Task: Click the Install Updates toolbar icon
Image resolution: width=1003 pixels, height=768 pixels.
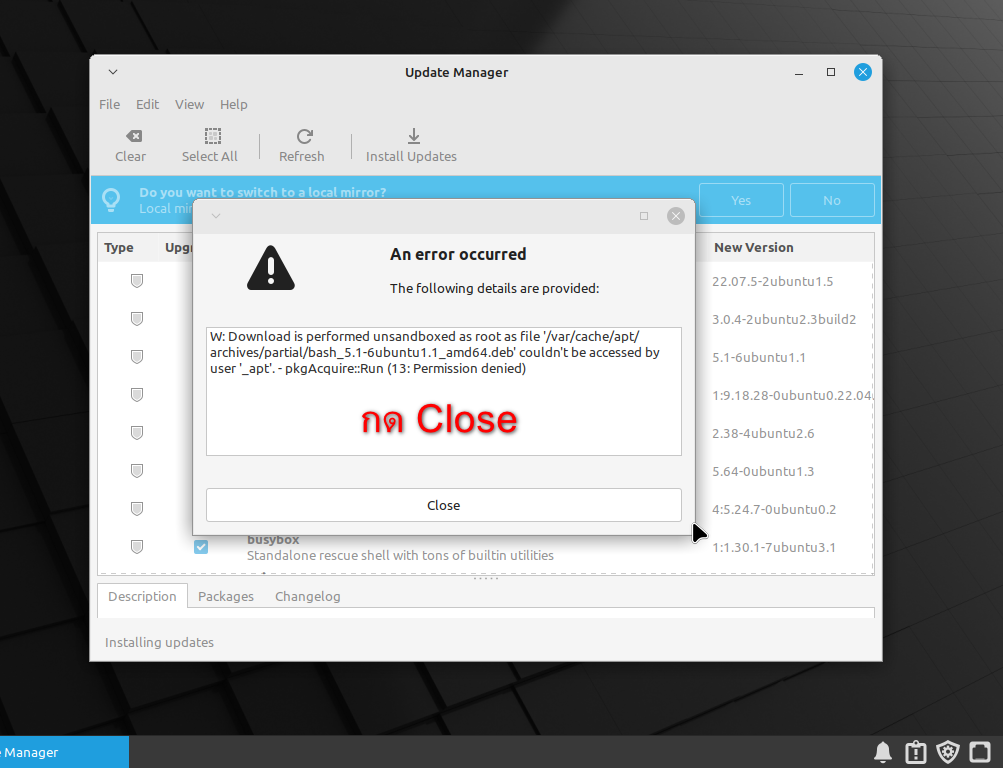Action: [x=414, y=136]
